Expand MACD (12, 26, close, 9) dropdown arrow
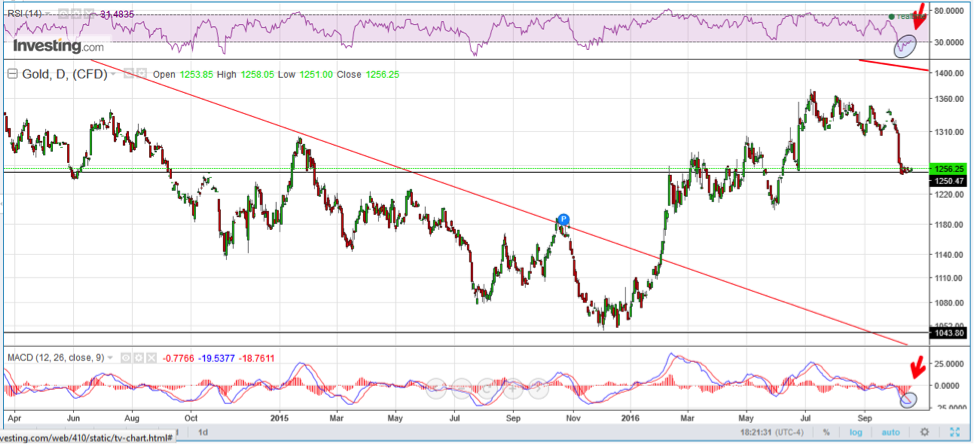974x444 pixels. point(112,357)
